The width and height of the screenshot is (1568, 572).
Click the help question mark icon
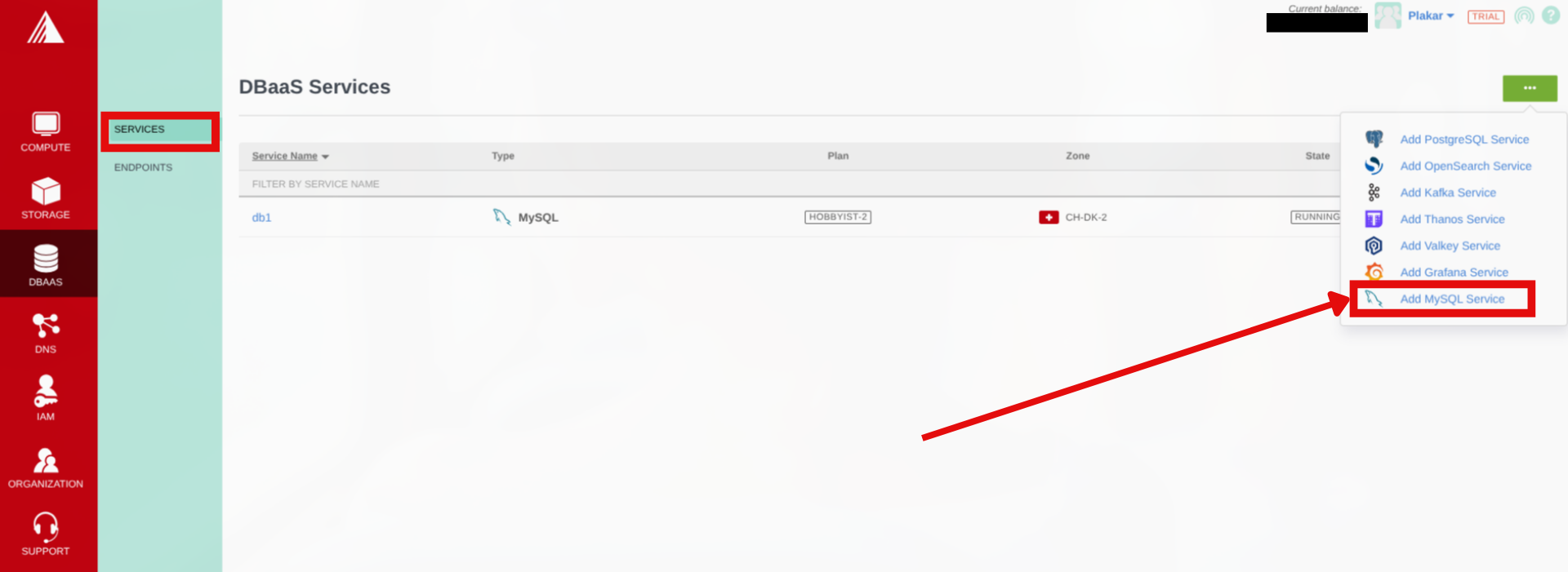pos(1551,16)
